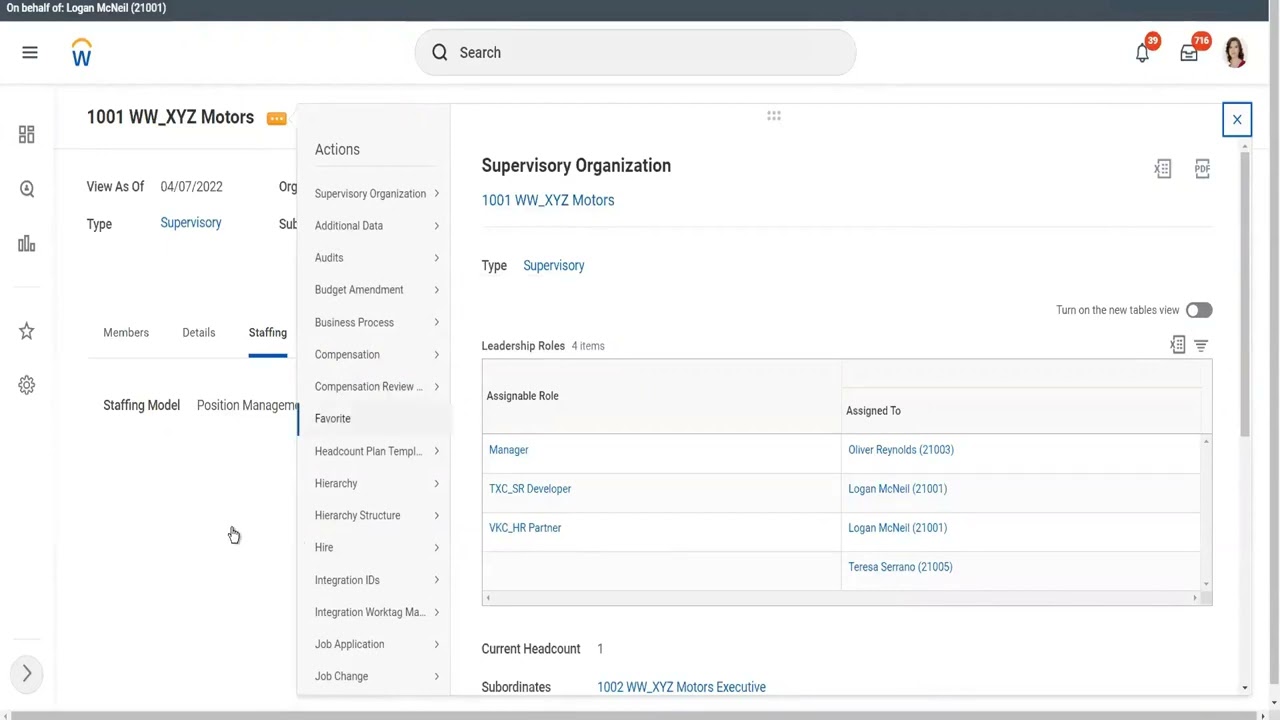Screen dimensions: 1280x720
Task: Open Hire action menu item
Action: coord(376,548)
